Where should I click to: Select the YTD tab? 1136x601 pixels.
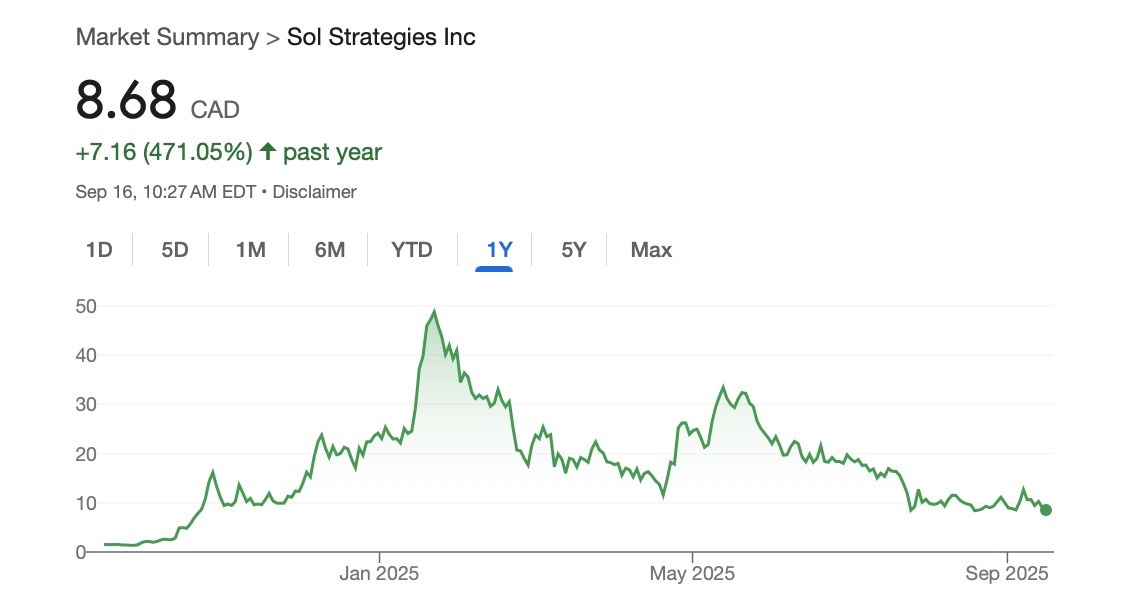pos(412,250)
